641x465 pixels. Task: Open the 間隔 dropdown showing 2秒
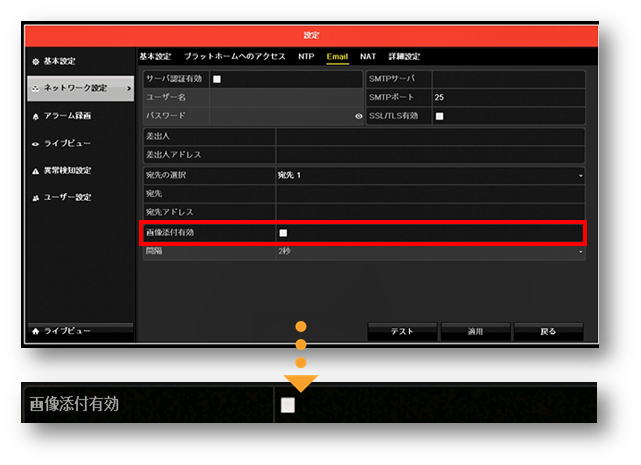[x=430, y=251]
